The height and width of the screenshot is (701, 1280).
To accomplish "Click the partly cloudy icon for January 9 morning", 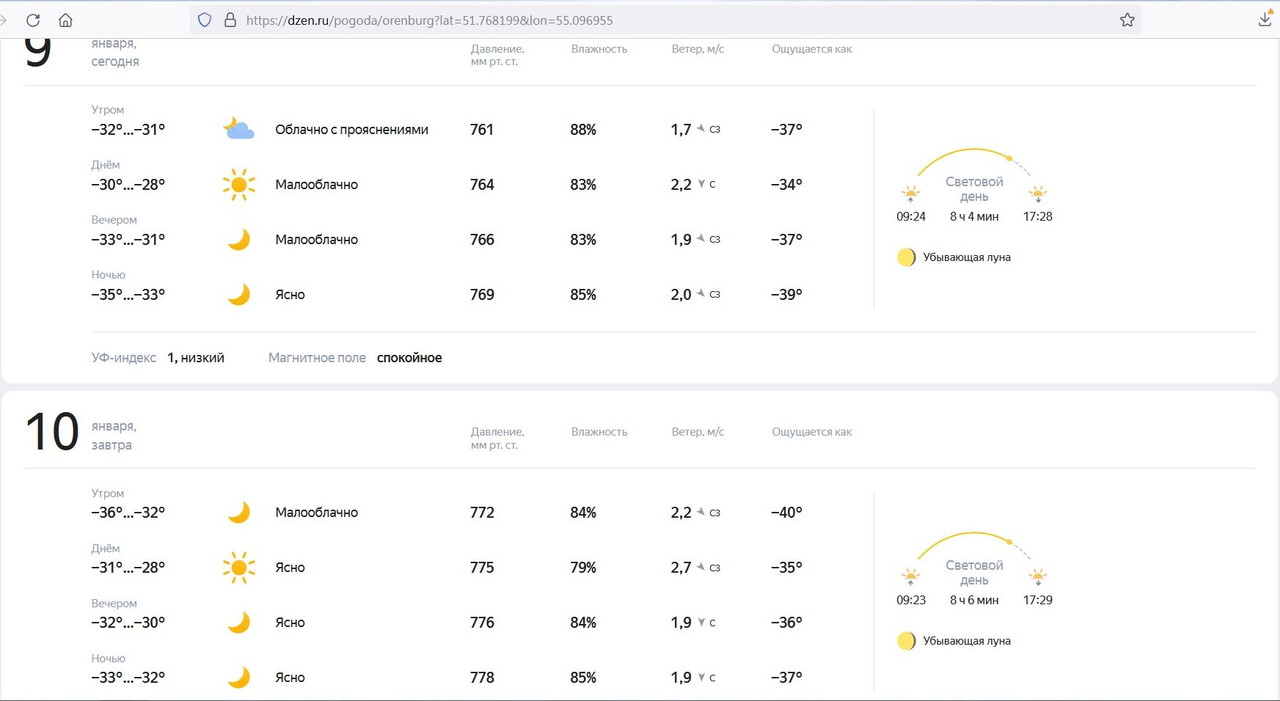I will pos(238,129).
